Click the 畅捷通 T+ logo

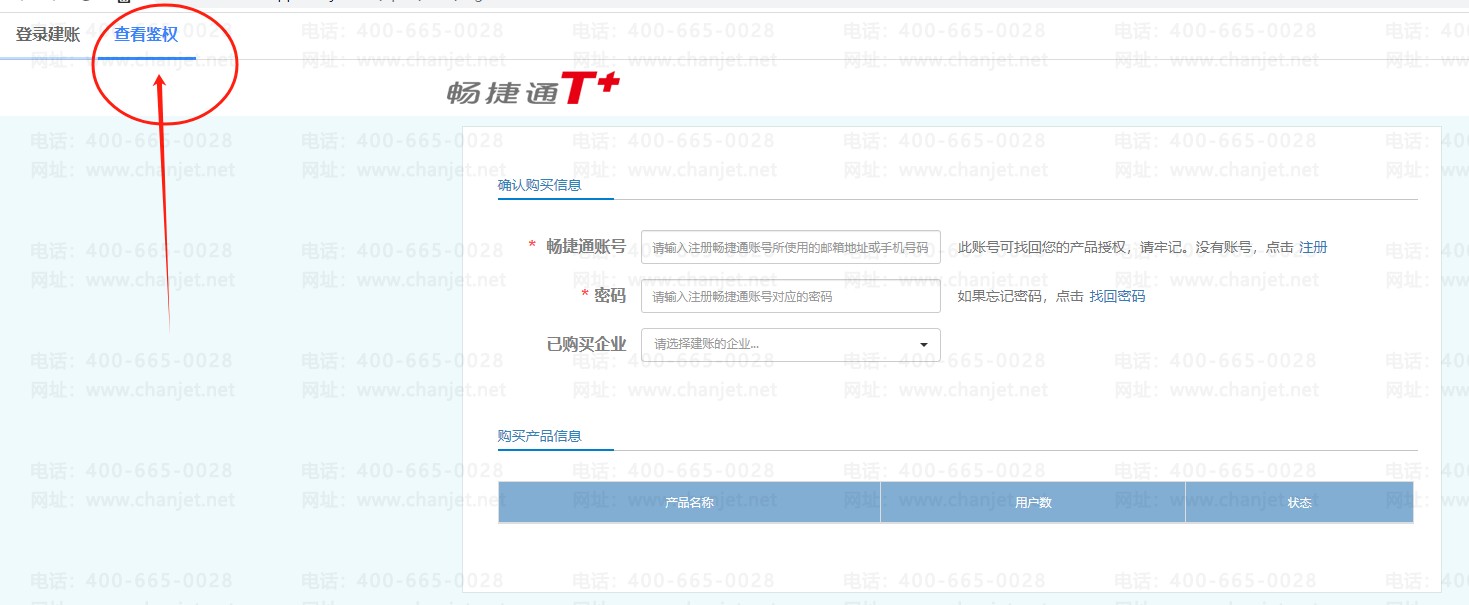(x=533, y=89)
